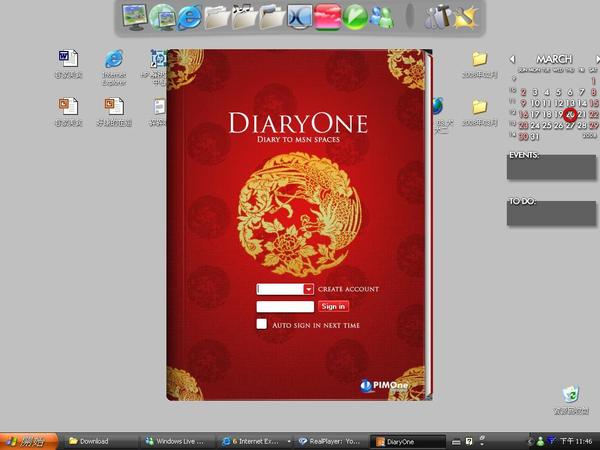This screenshot has height=450, width=600.
Task: Enable Auto sign in next time checkbox
Action: pyautogui.click(x=262, y=324)
